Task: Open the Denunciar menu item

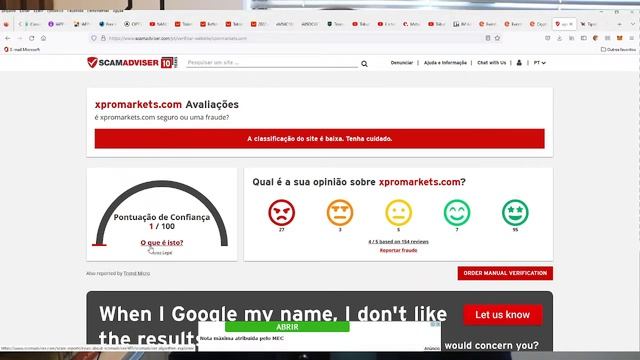Action: (x=402, y=62)
